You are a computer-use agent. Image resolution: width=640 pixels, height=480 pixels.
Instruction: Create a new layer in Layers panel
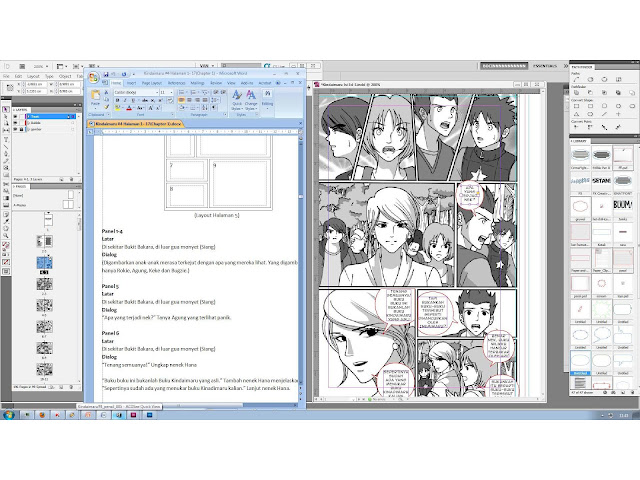(x=62, y=179)
